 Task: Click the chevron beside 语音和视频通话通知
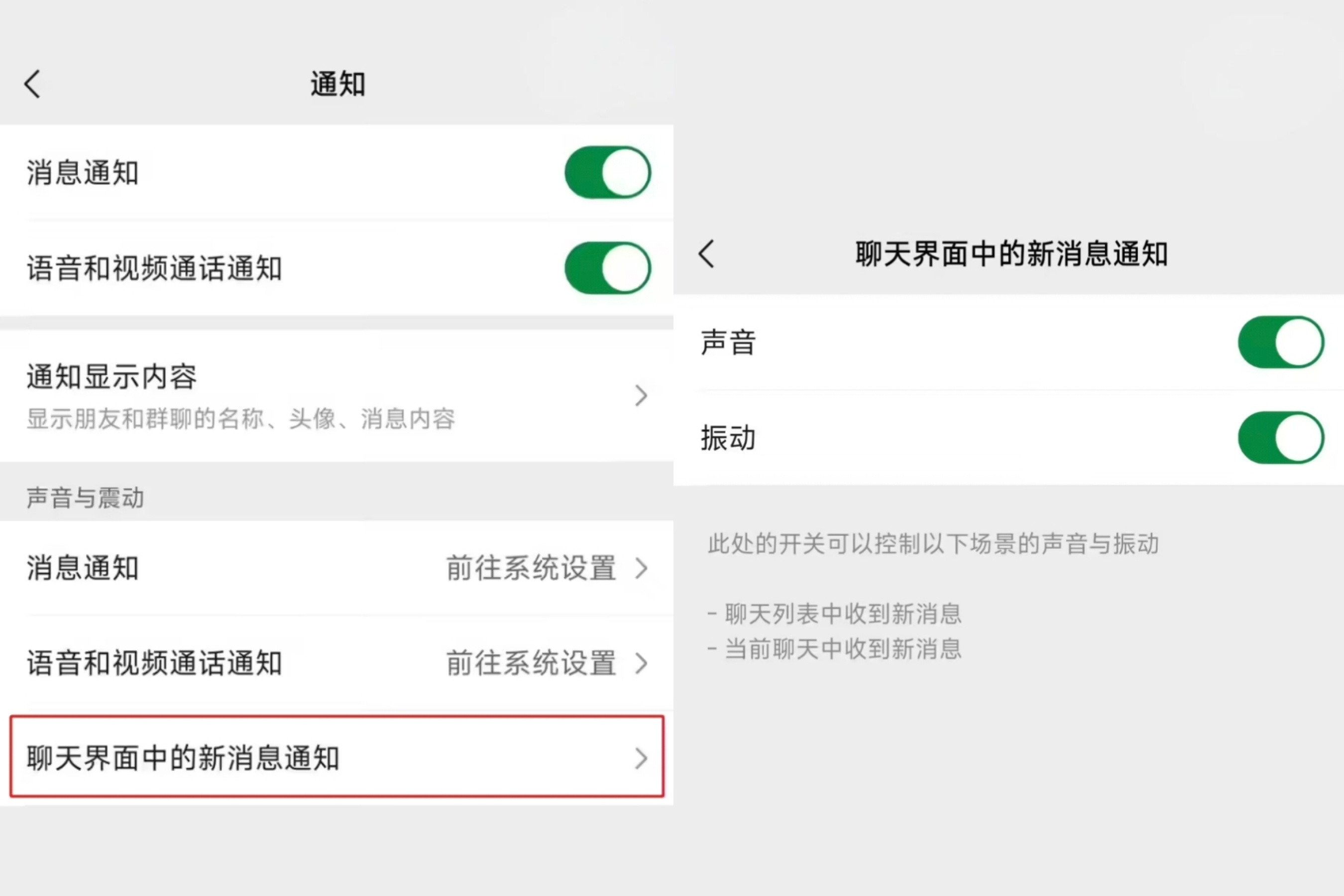click(641, 664)
